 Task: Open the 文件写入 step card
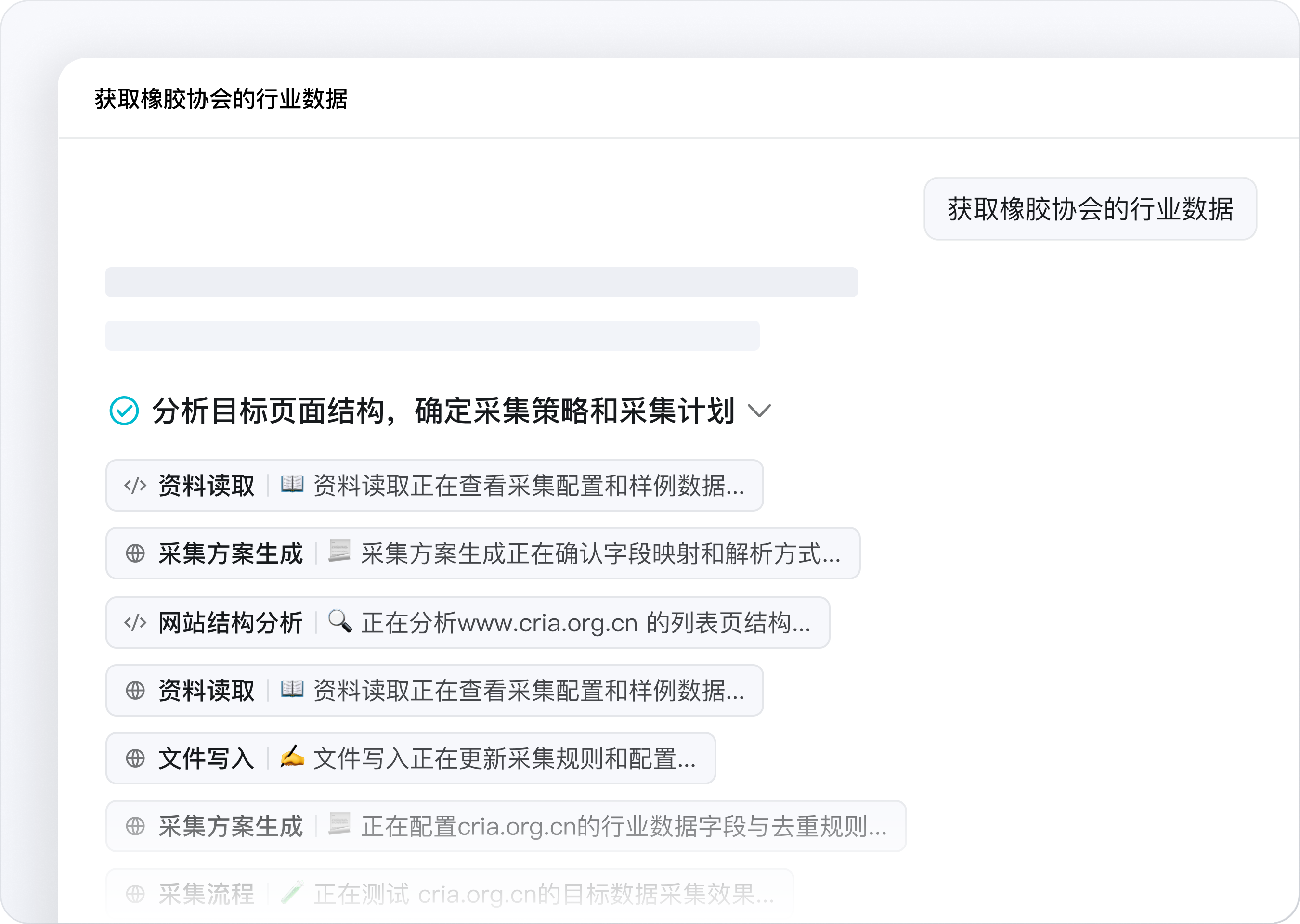click(x=411, y=758)
